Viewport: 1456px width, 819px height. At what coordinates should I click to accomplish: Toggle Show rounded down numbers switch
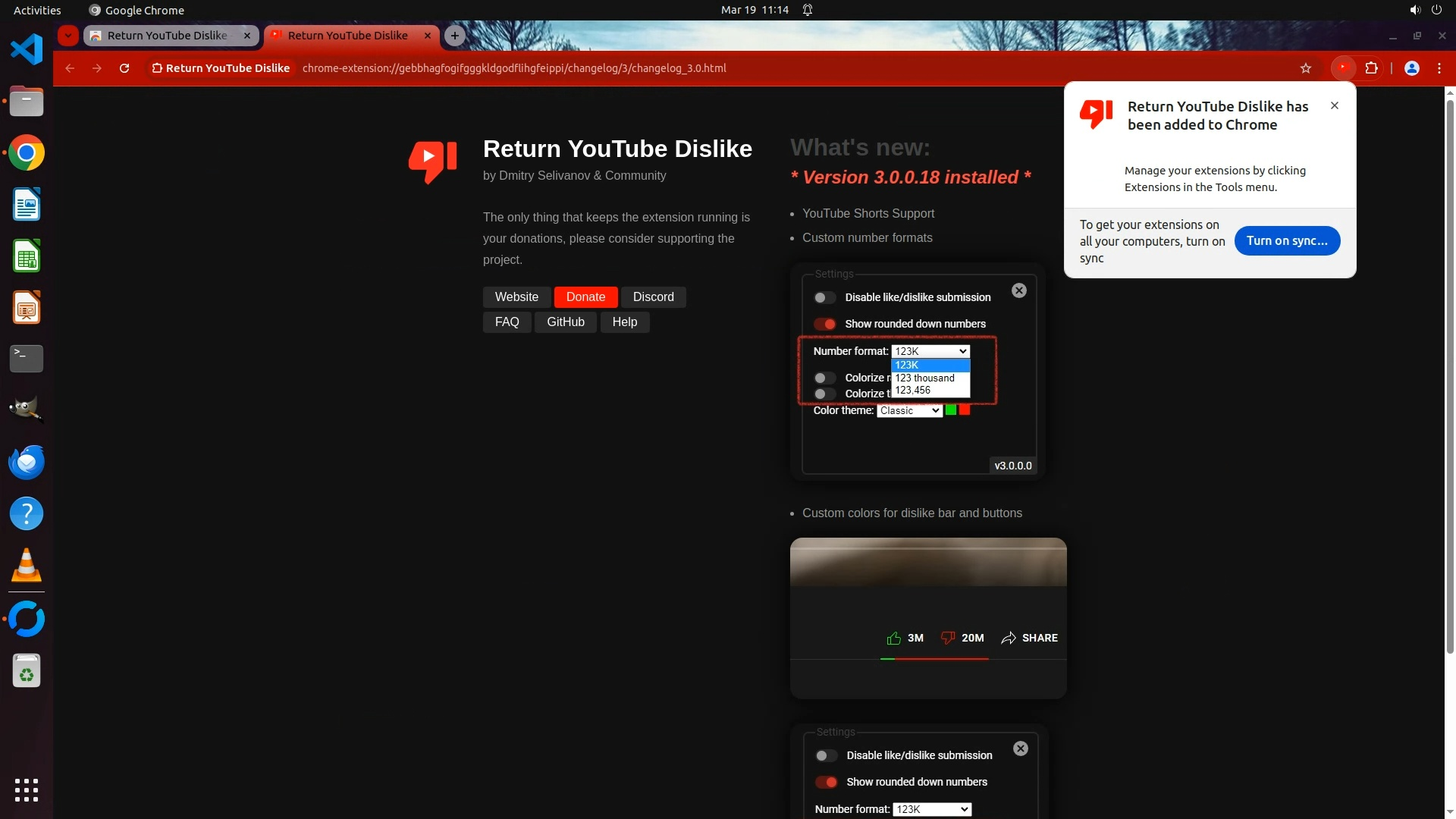coord(824,325)
